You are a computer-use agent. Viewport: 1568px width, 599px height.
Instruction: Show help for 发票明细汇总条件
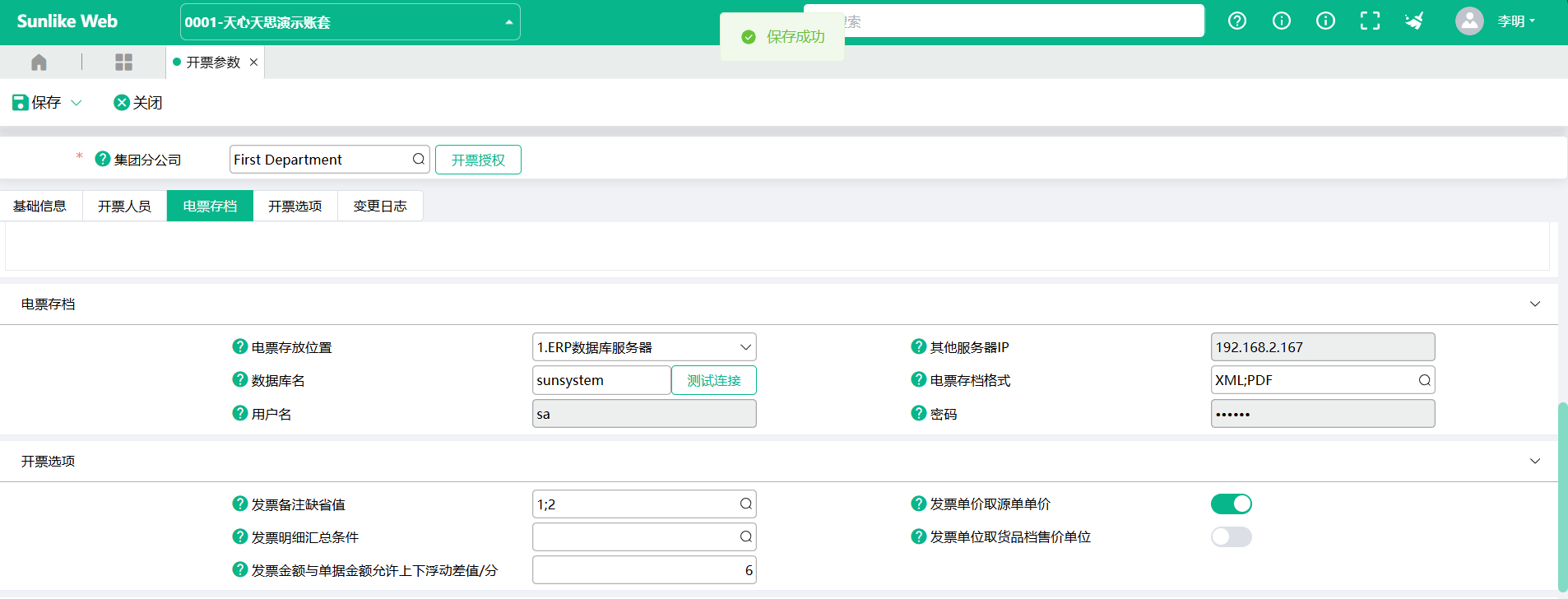pos(240,536)
